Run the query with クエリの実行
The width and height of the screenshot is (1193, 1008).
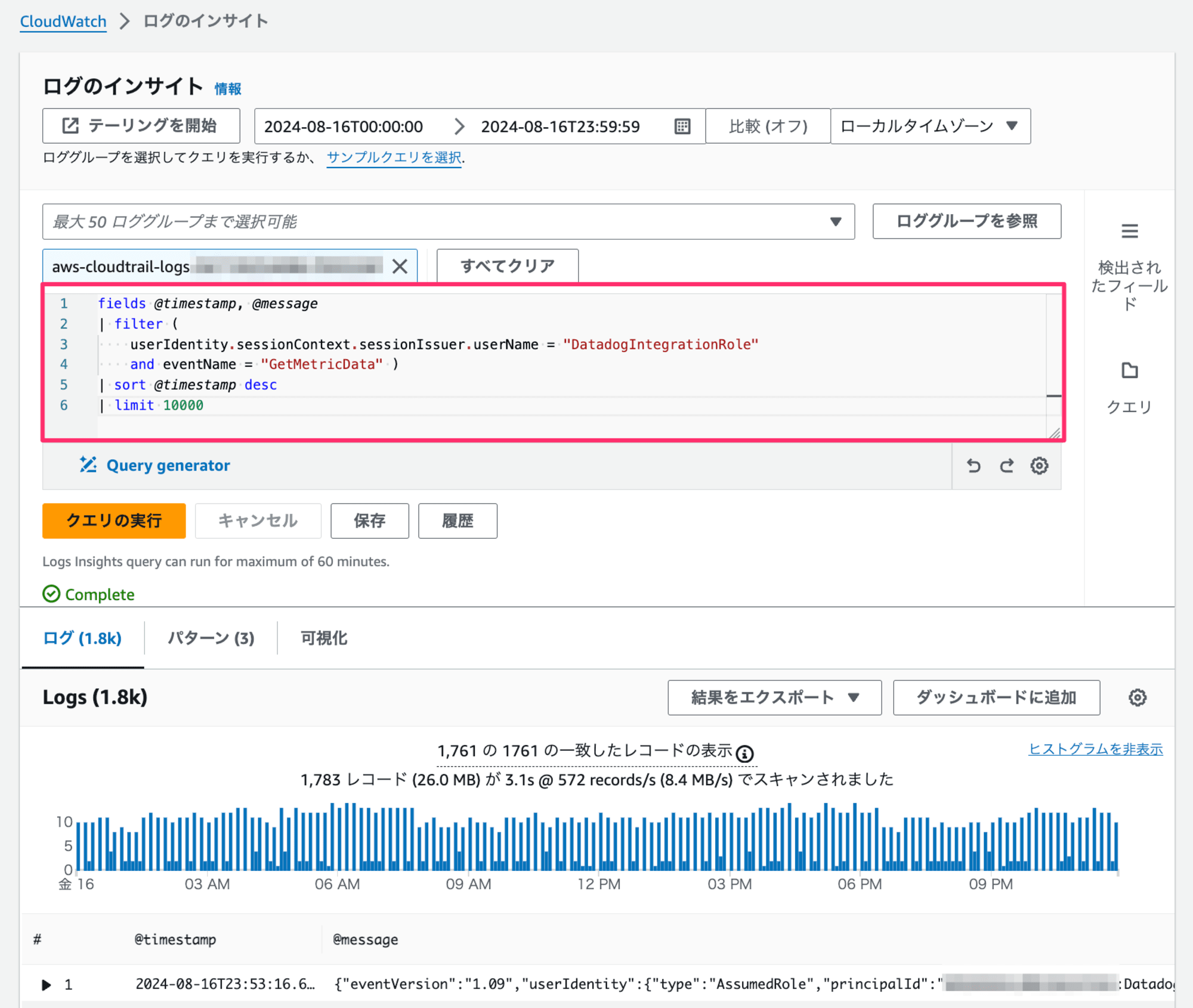click(x=114, y=521)
